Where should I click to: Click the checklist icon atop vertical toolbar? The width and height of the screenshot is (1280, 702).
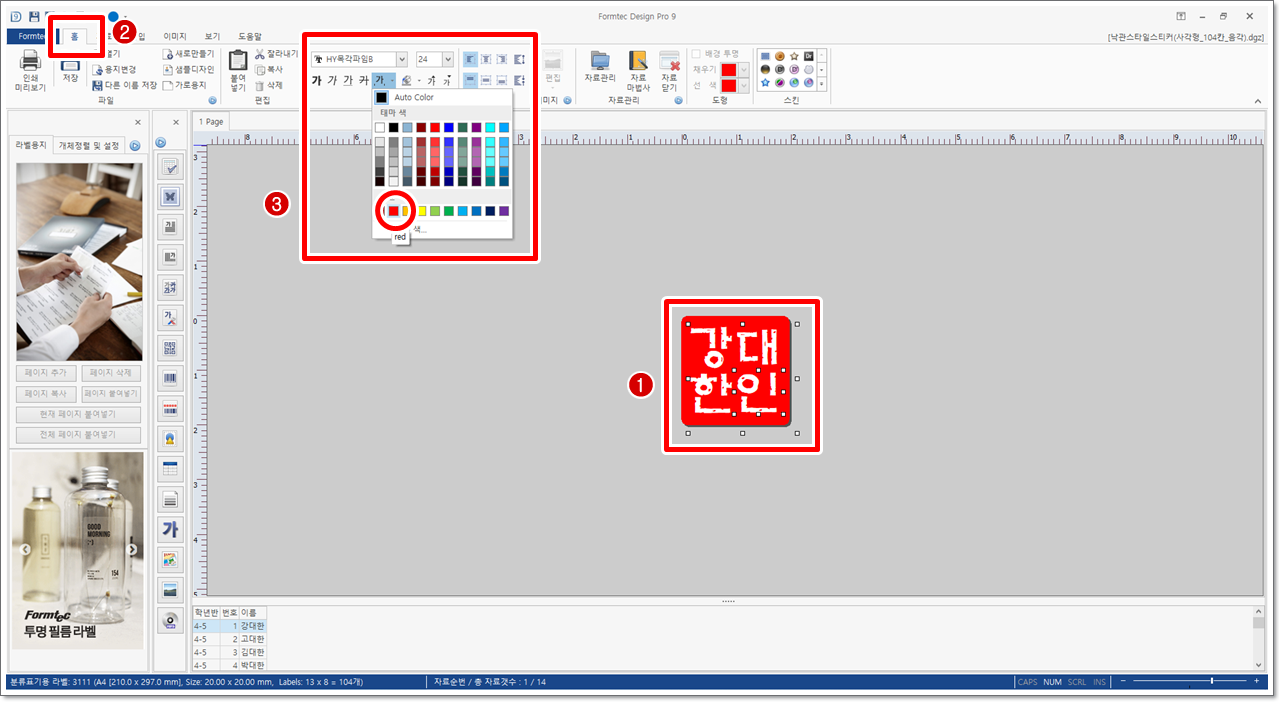pyautogui.click(x=170, y=167)
